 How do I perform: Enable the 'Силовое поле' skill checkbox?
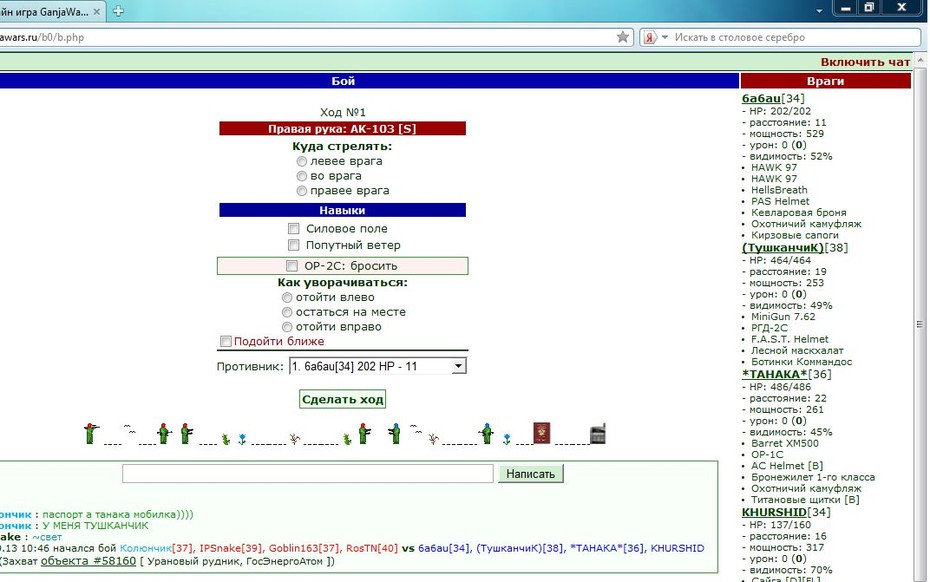294,228
